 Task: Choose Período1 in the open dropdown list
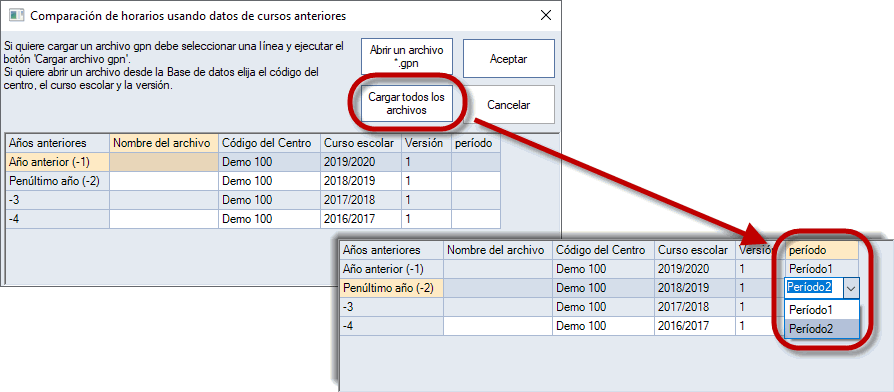tap(822, 311)
